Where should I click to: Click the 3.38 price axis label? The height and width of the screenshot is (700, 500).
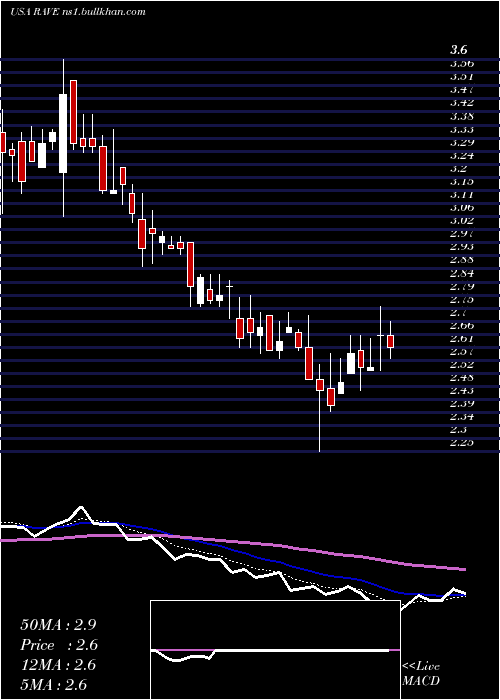tap(462, 117)
